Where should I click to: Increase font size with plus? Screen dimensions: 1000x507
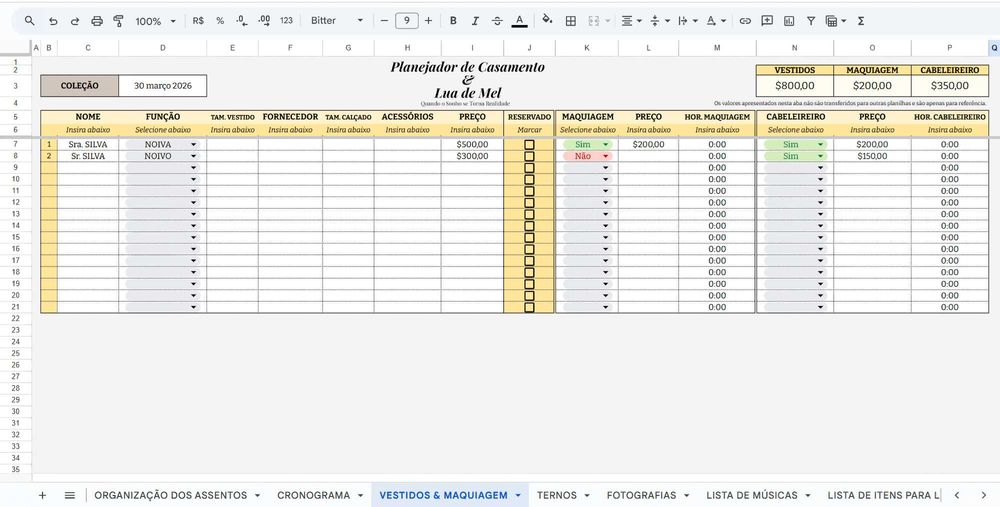tap(428, 20)
